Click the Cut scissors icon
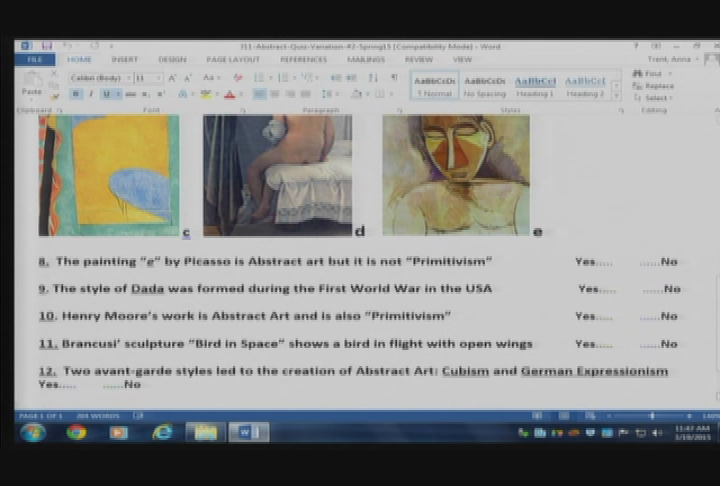Viewport: 720px width, 486px height. tap(54, 73)
